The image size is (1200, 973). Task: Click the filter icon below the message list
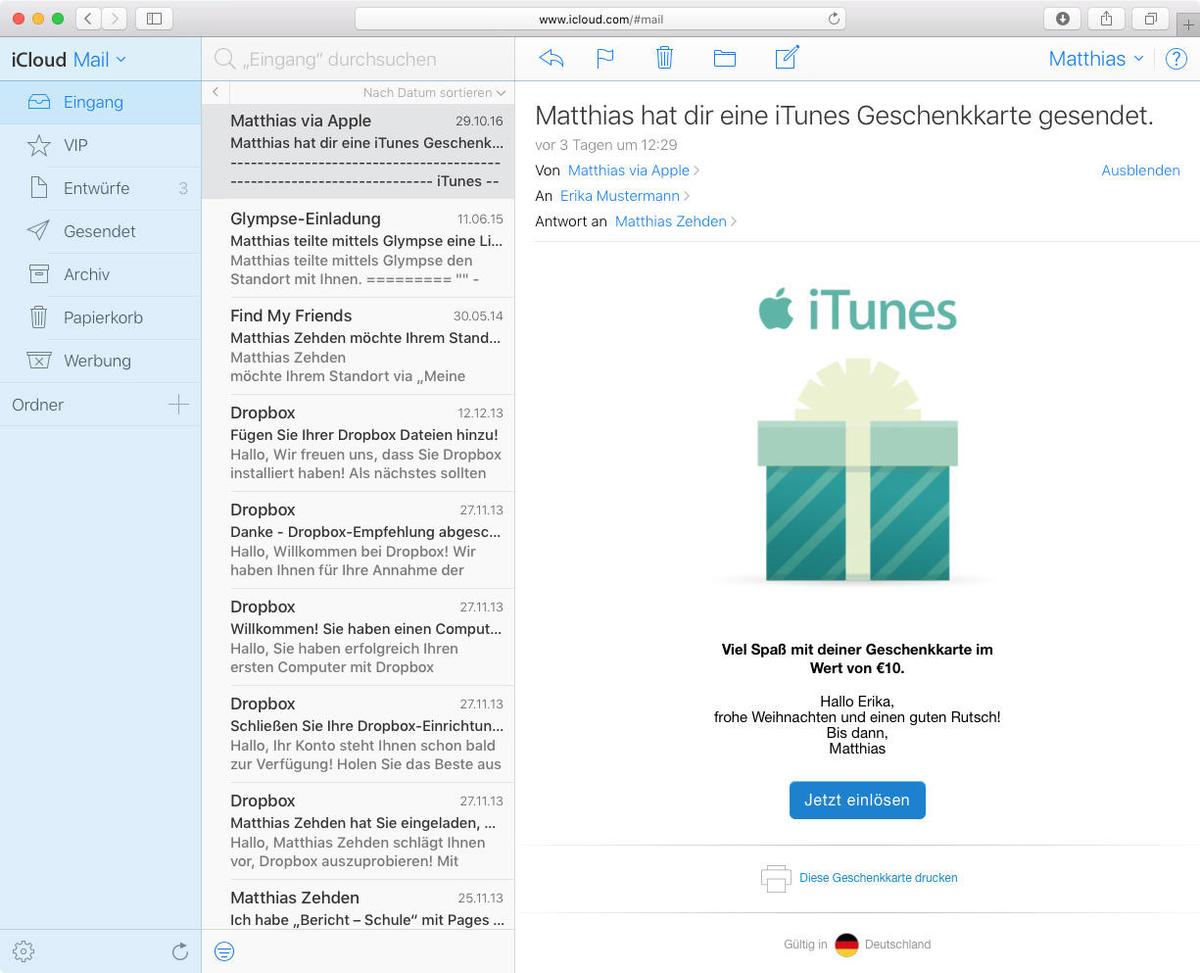click(x=225, y=951)
